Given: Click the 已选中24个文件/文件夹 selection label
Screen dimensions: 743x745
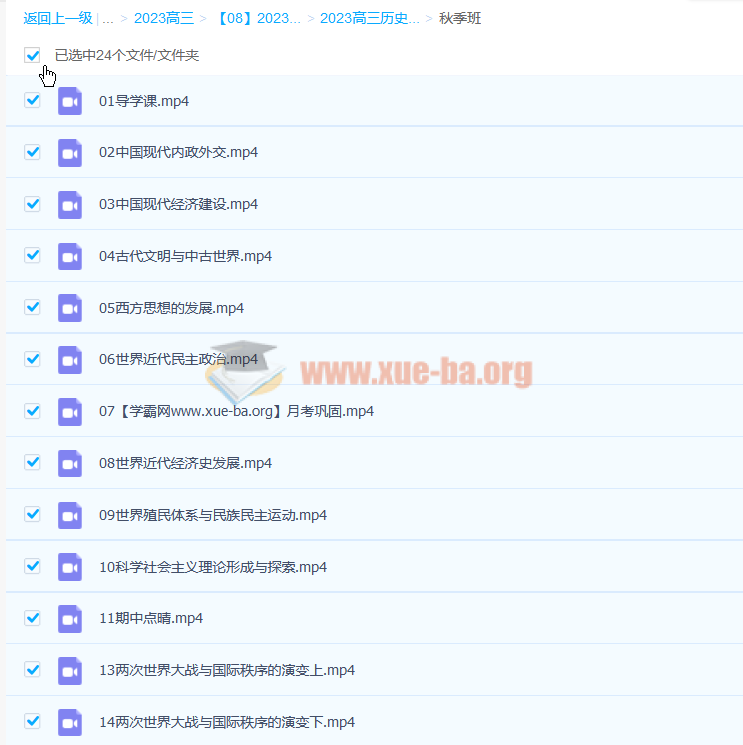Looking at the screenshot, I should (127, 55).
